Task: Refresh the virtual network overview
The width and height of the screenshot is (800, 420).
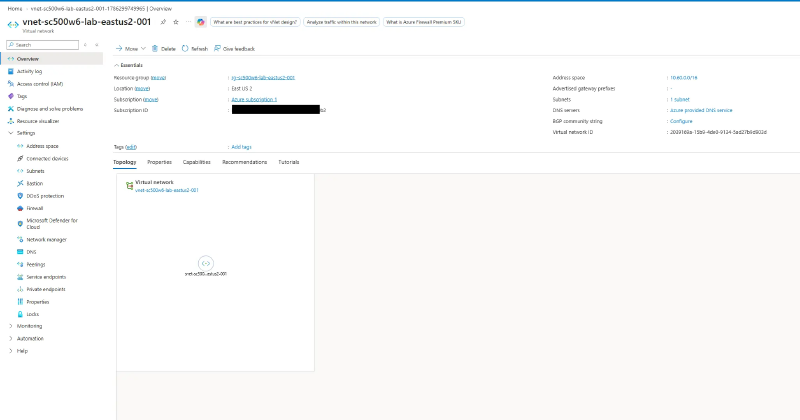Action: click(195, 48)
